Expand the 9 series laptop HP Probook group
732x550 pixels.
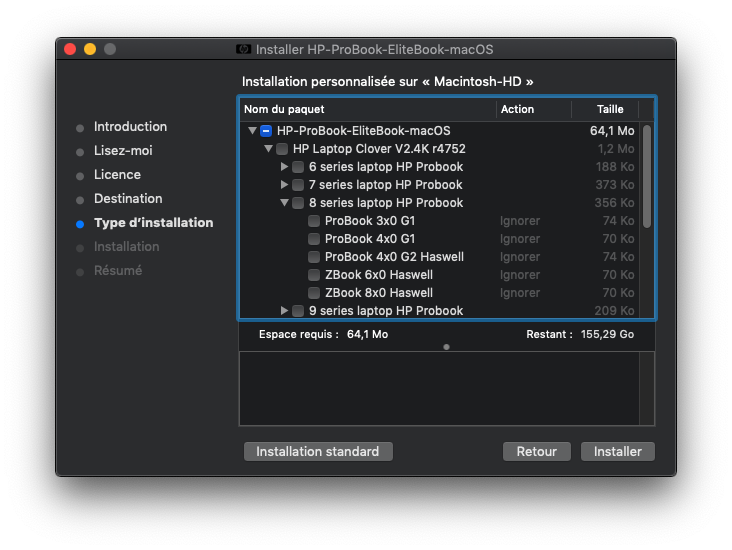[284, 310]
